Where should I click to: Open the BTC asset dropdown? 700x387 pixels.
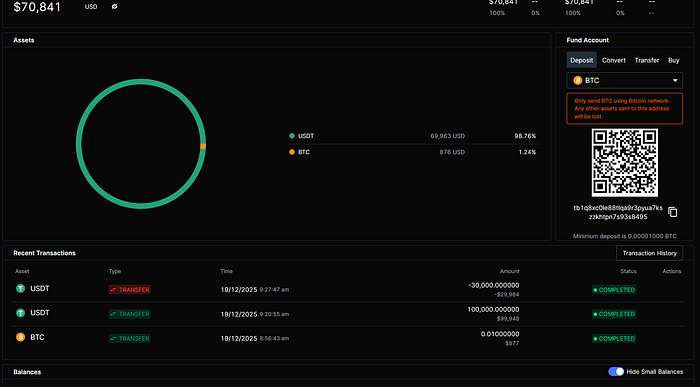(x=625, y=80)
